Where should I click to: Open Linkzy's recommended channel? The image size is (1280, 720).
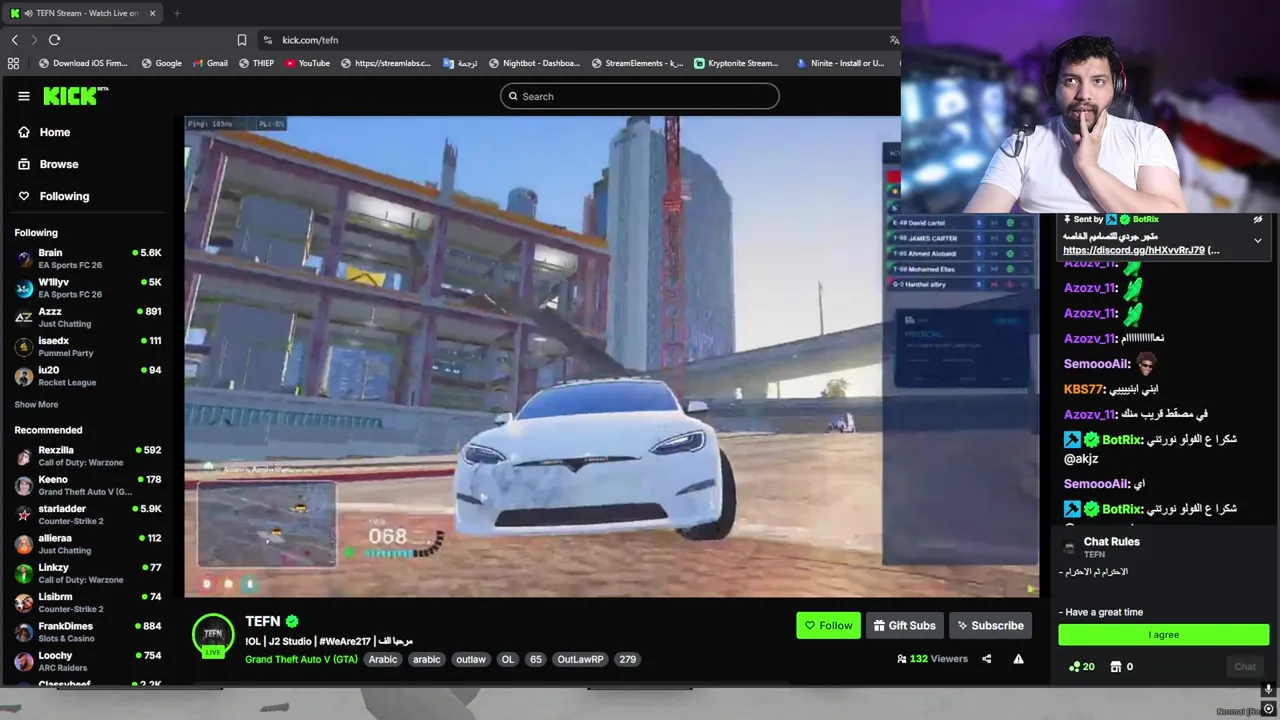(x=88, y=573)
